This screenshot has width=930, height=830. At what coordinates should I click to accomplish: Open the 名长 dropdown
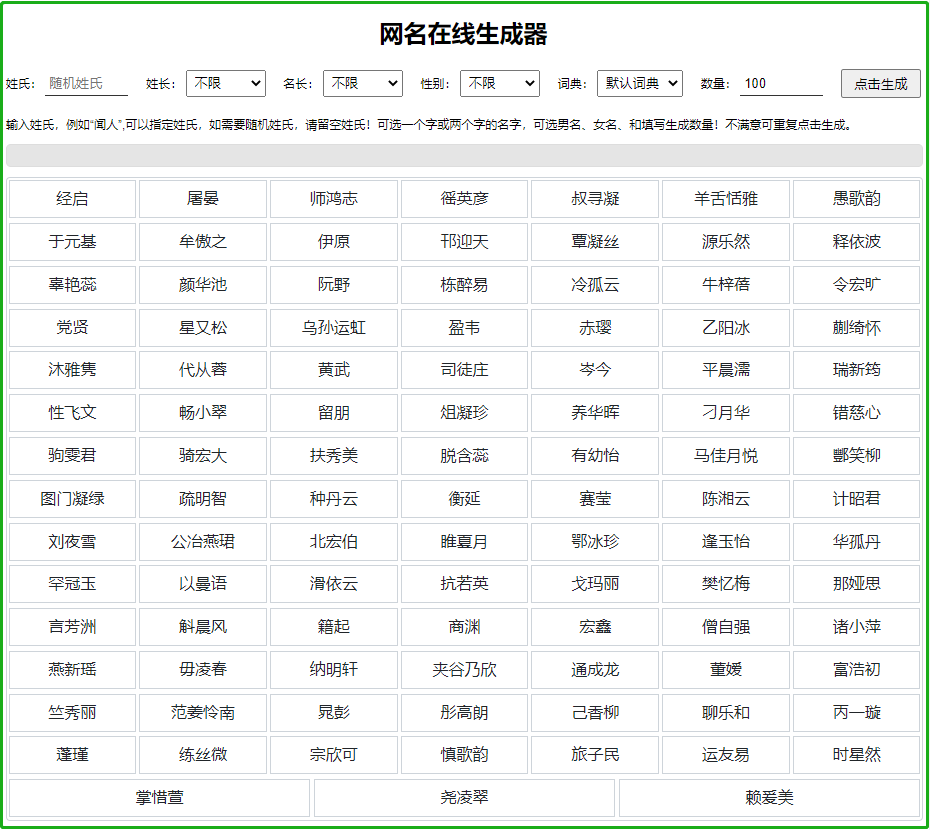(x=362, y=84)
